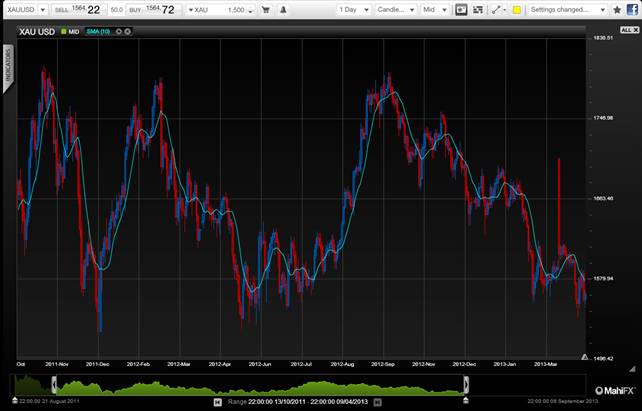Viewport: 642px width, 411px height.
Task: Click the price alert bell icon
Action: (x=283, y=9)
